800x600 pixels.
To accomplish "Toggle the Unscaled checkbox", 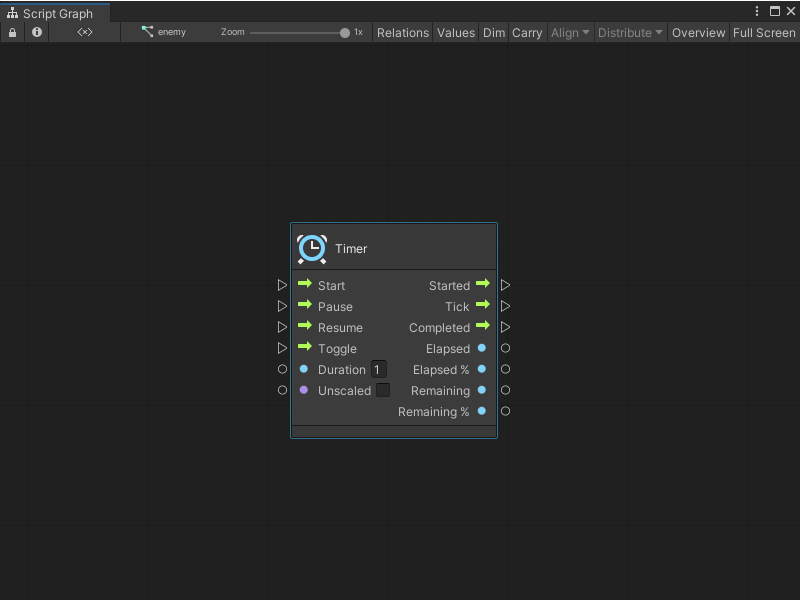I will (x=381, y=390).
